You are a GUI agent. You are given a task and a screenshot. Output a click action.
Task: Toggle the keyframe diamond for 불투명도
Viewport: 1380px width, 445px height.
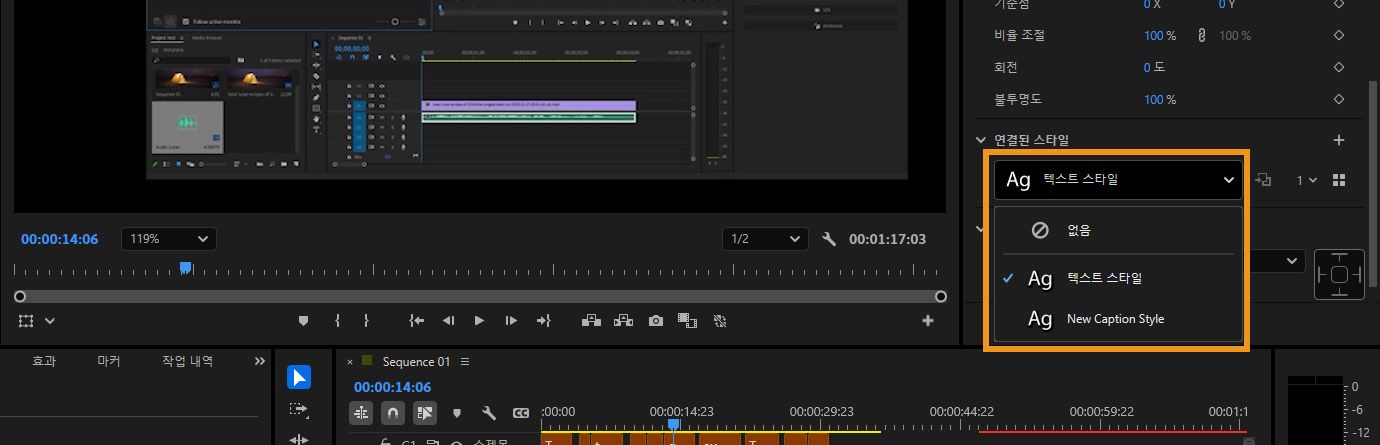point(1339,99)
